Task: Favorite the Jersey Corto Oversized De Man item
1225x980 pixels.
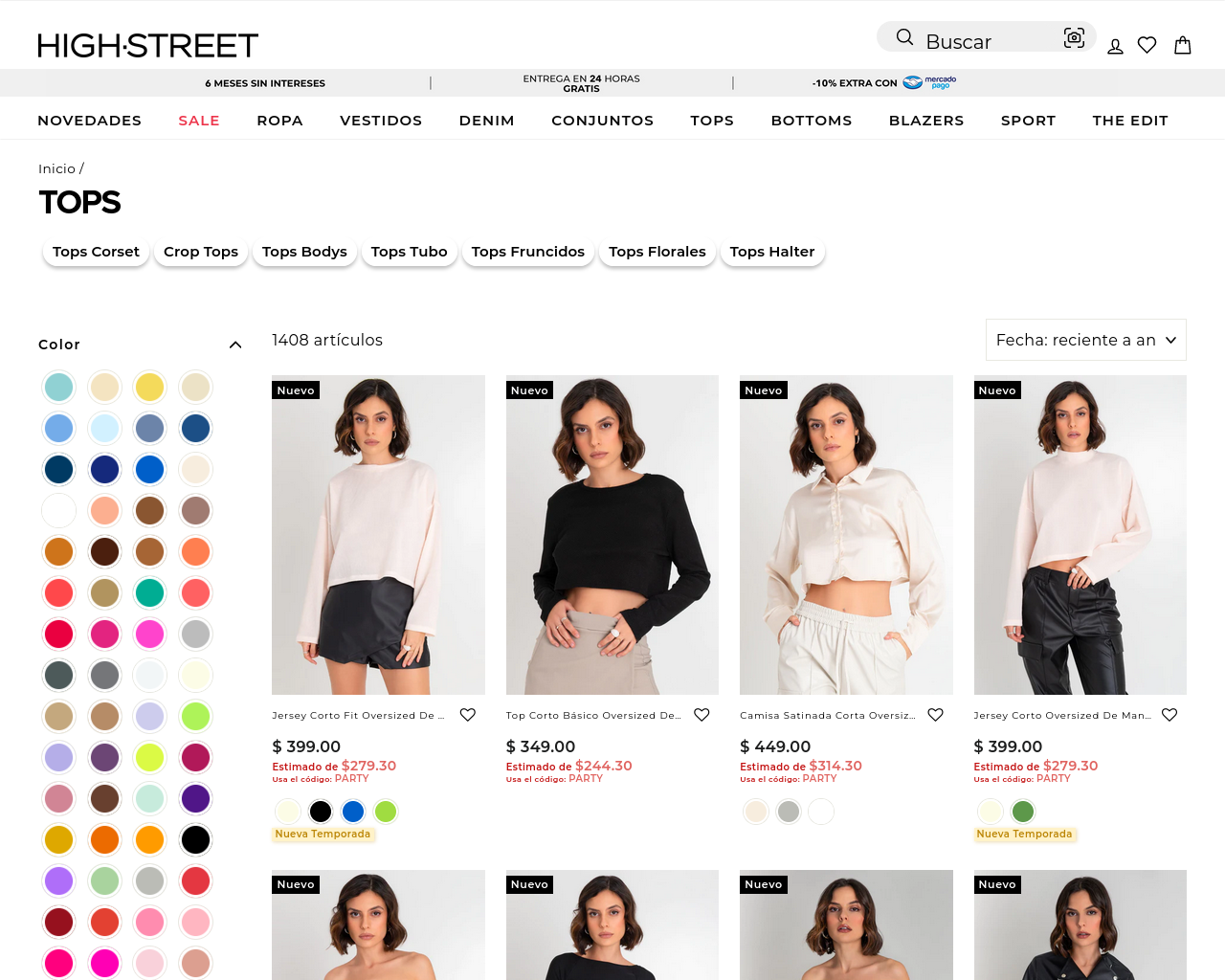Action: click(1169, 715)
